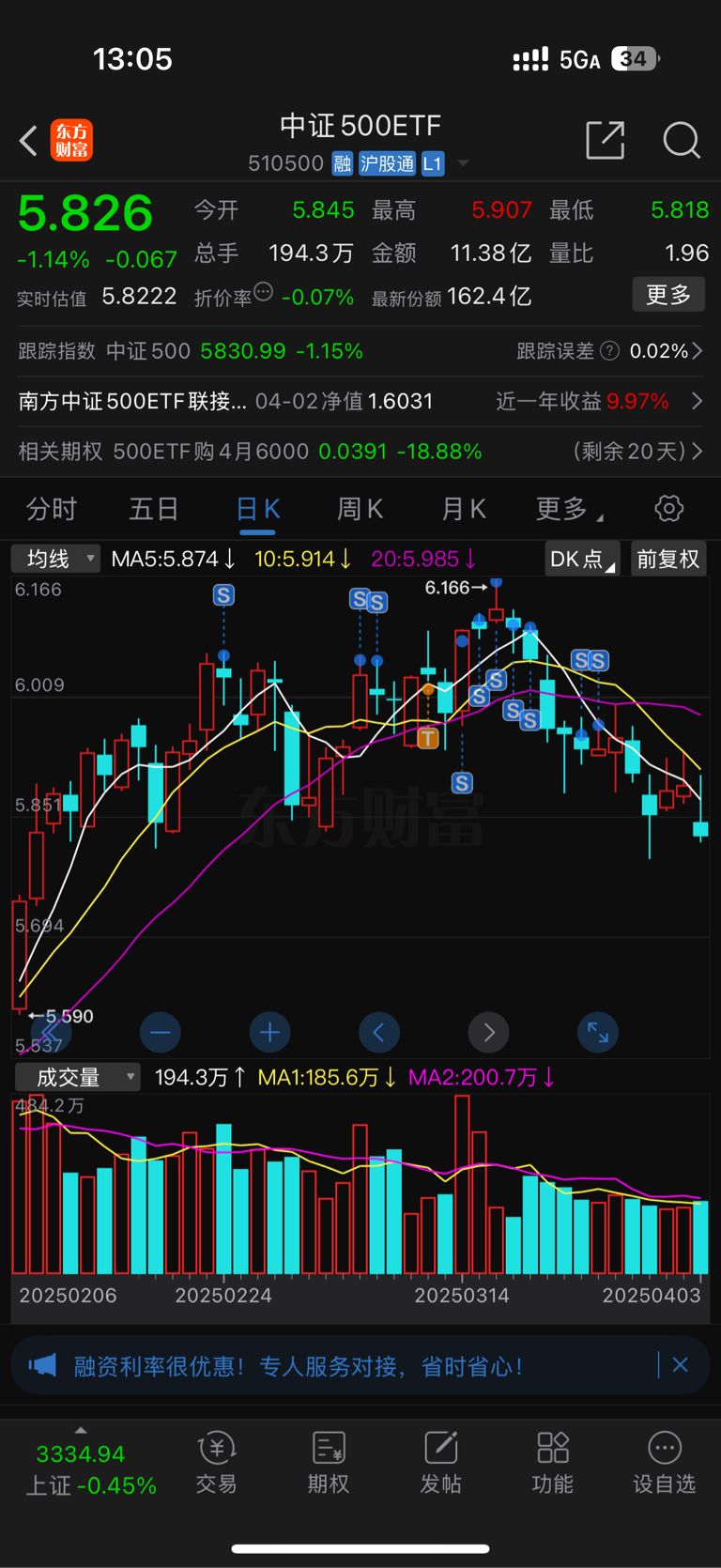Expand 更多 chart period options

pyautogui.click(x=569, y=509)
